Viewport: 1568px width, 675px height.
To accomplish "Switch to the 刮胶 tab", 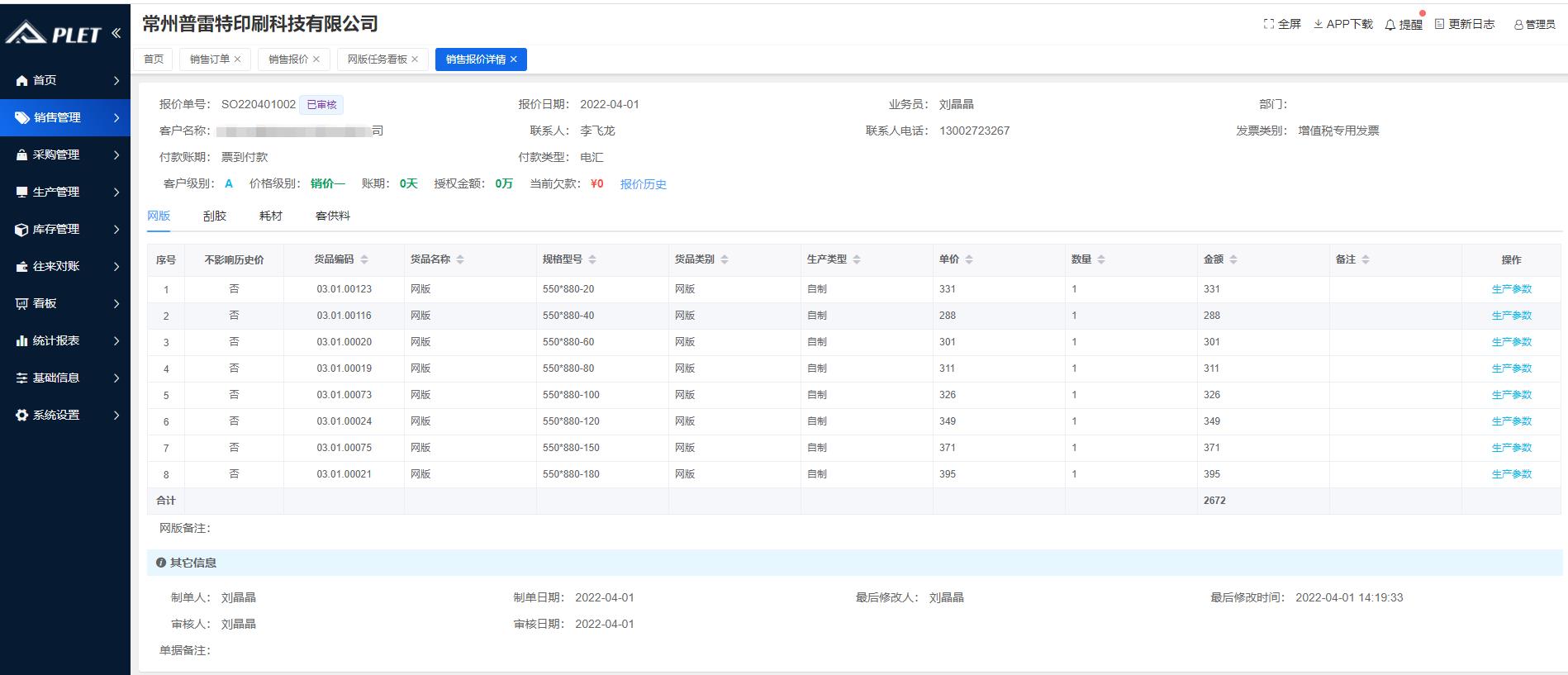I will click(x=214, y=216).
